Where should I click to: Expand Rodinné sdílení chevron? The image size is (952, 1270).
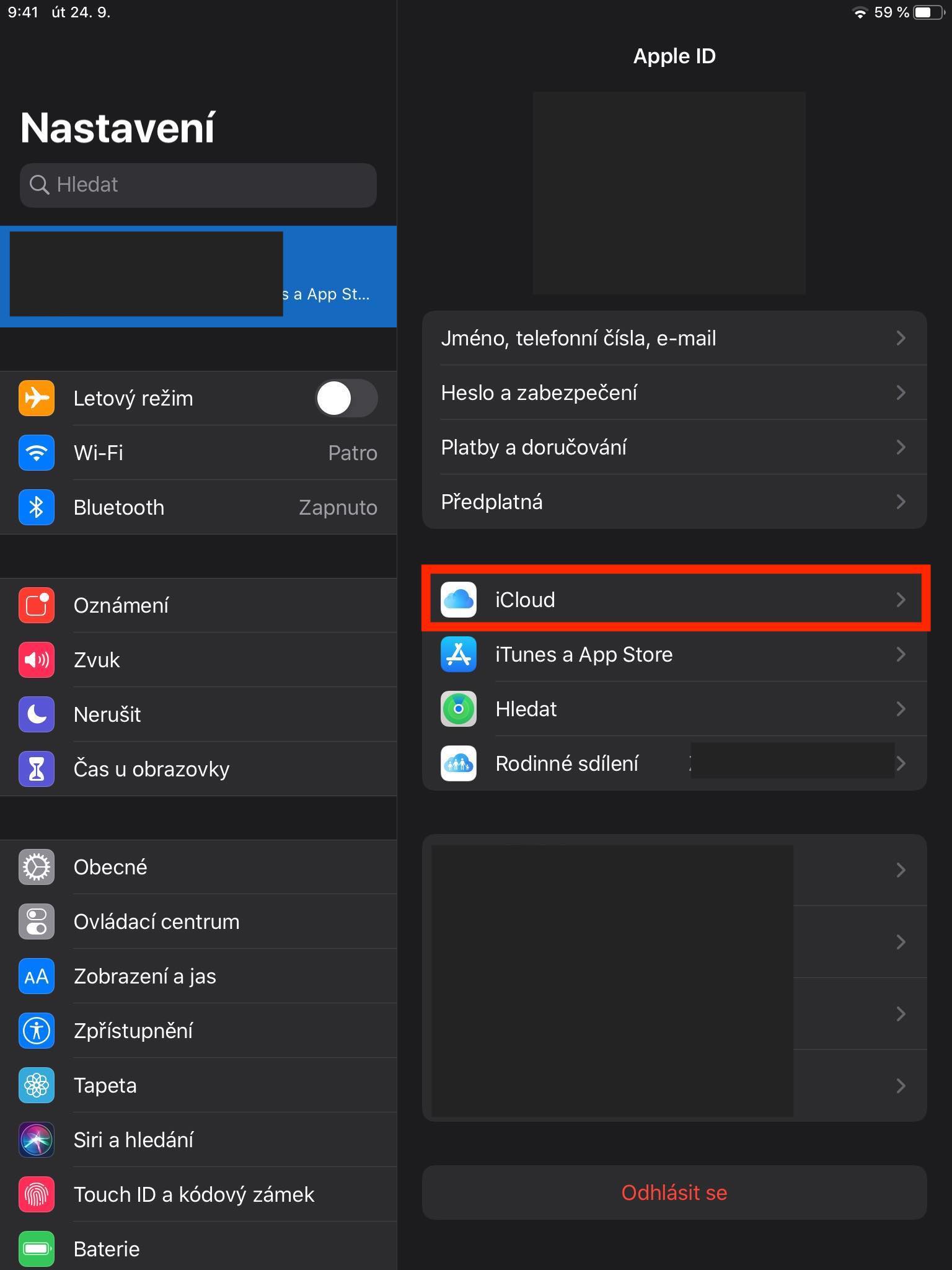click(901, 763)
